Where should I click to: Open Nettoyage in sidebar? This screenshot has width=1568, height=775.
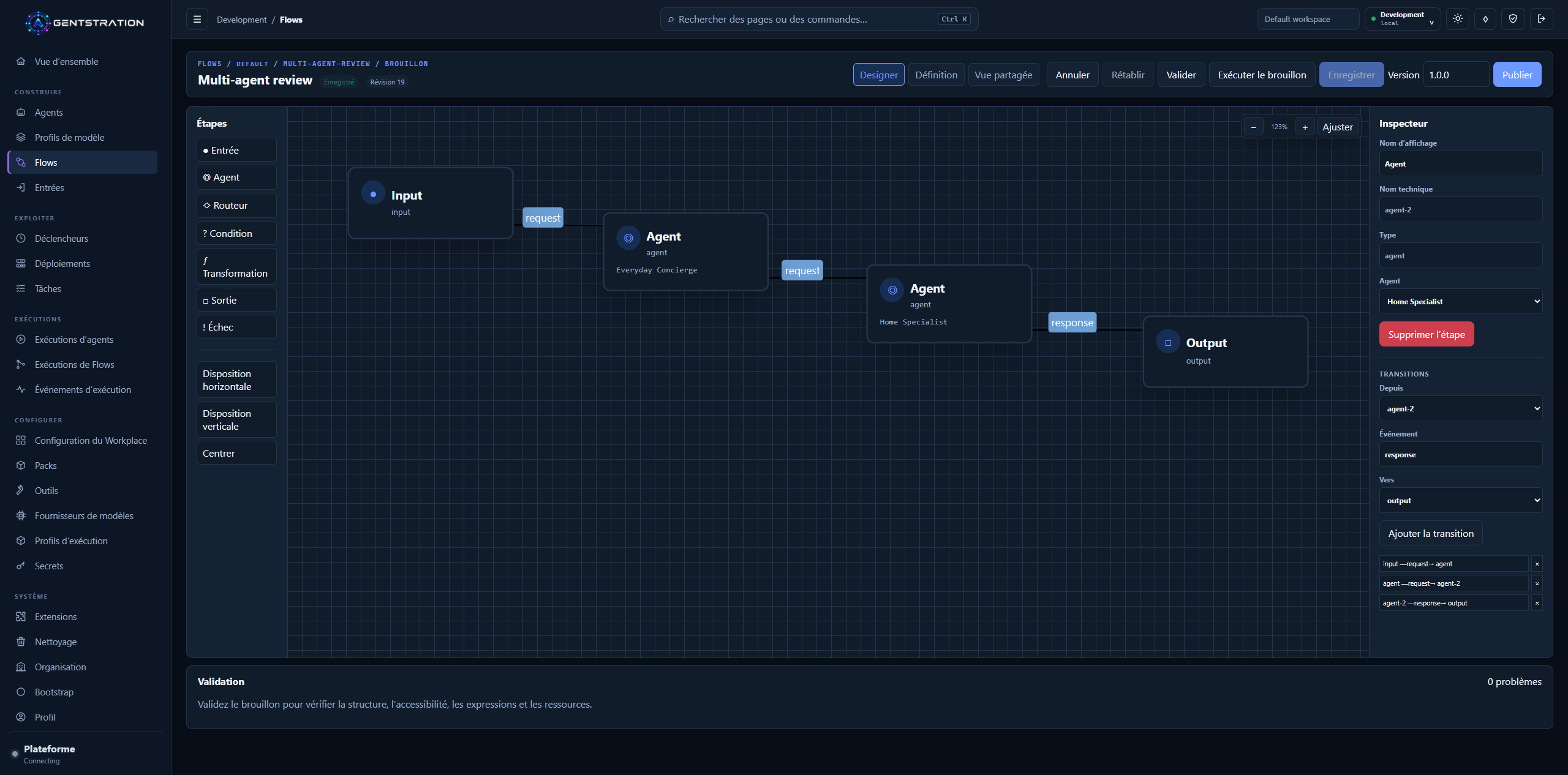point(82,642)
